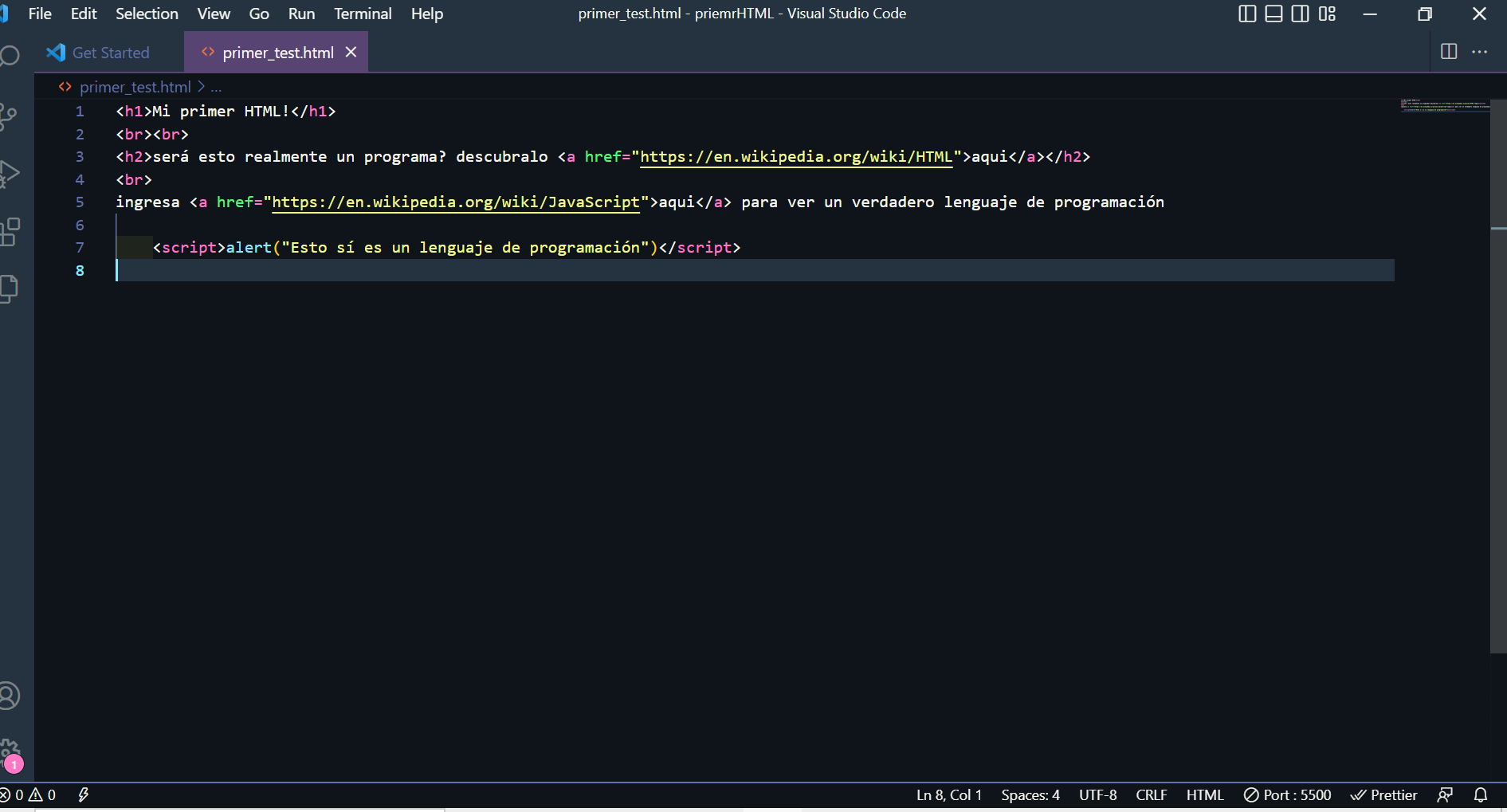
Task: Click the Wikipedia JavaScript link in line 5
Action: 456,202
